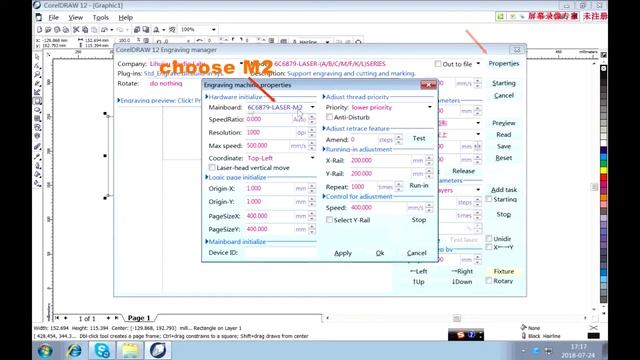This screenshot has width=640, height=360.
Task: Click the Run-in button
Action: (x=419, y=185)
